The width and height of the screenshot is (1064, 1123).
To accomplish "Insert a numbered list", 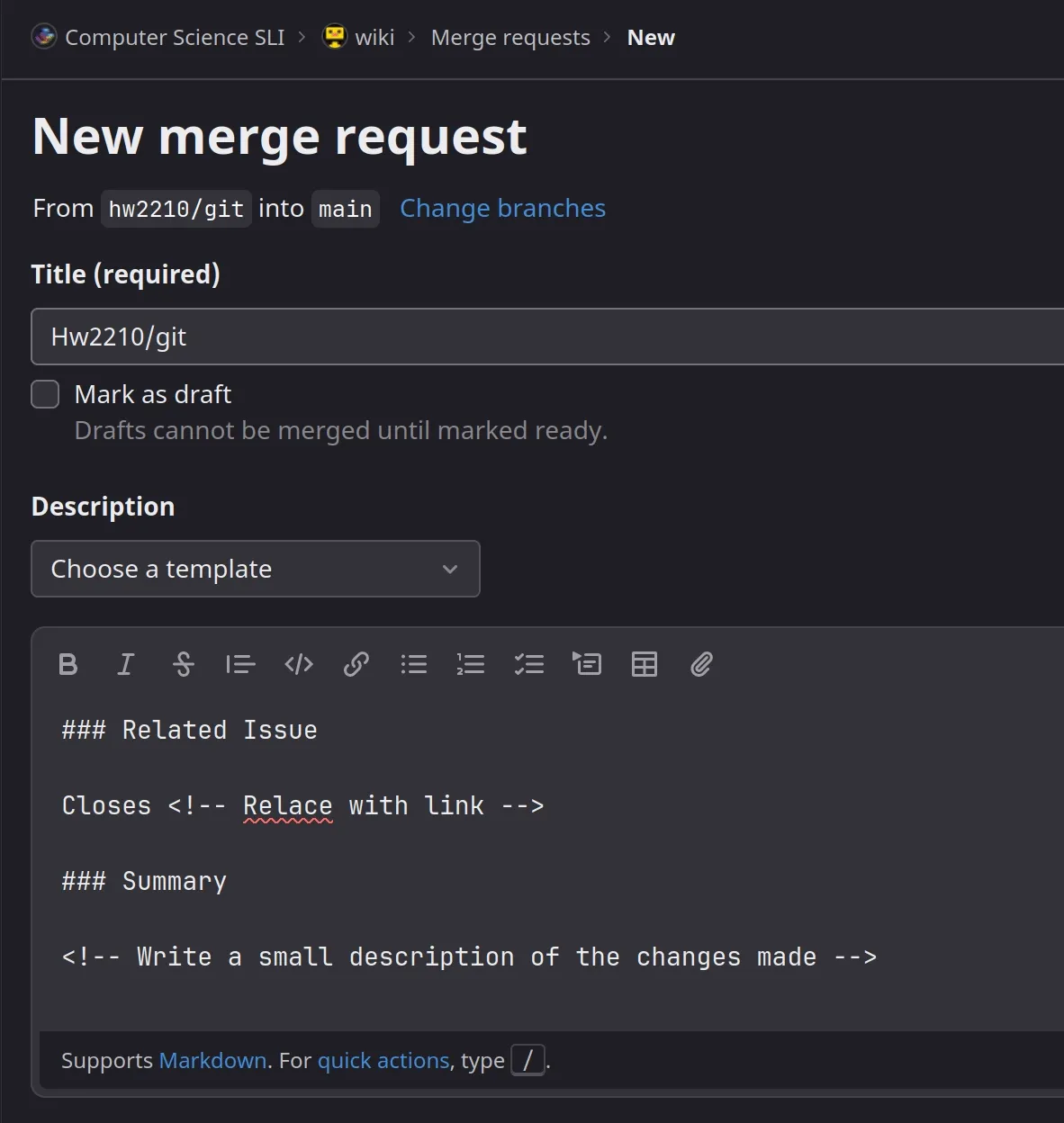I will click(x=471, y=664).
